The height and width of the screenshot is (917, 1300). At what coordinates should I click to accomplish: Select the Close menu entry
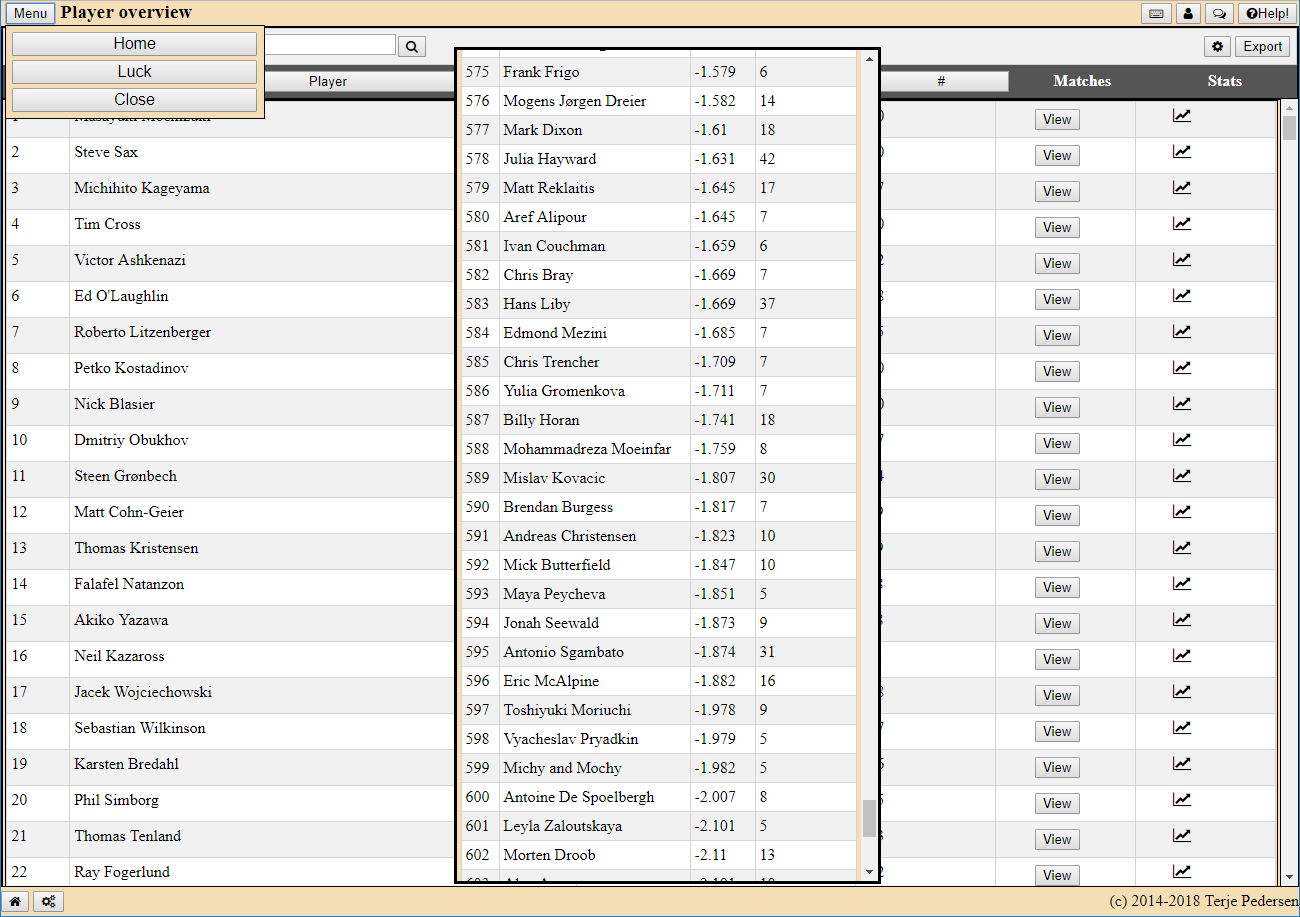click(x=134, y=100)
